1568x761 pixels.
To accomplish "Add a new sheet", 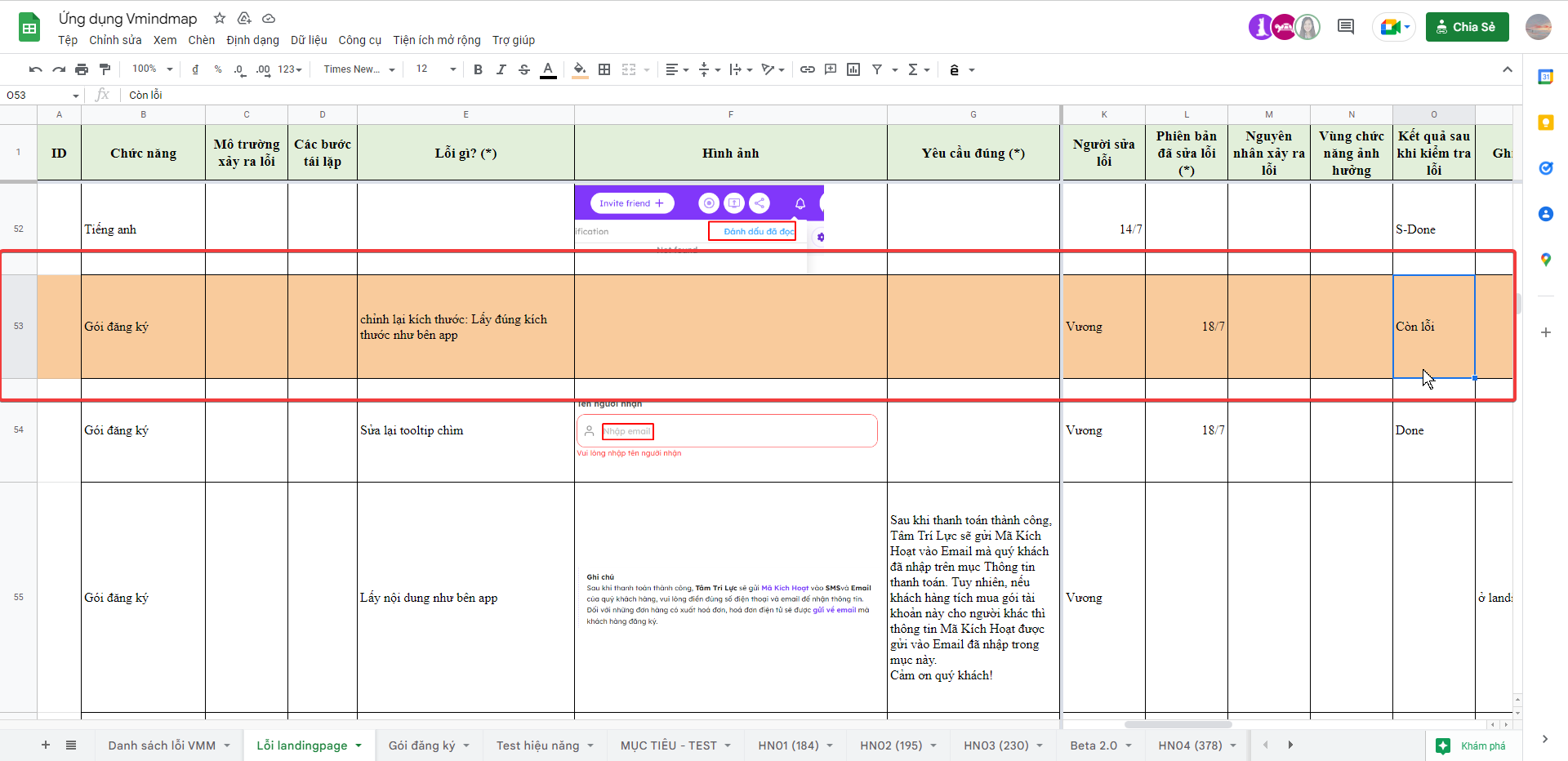I will click(x=46, y=745).
